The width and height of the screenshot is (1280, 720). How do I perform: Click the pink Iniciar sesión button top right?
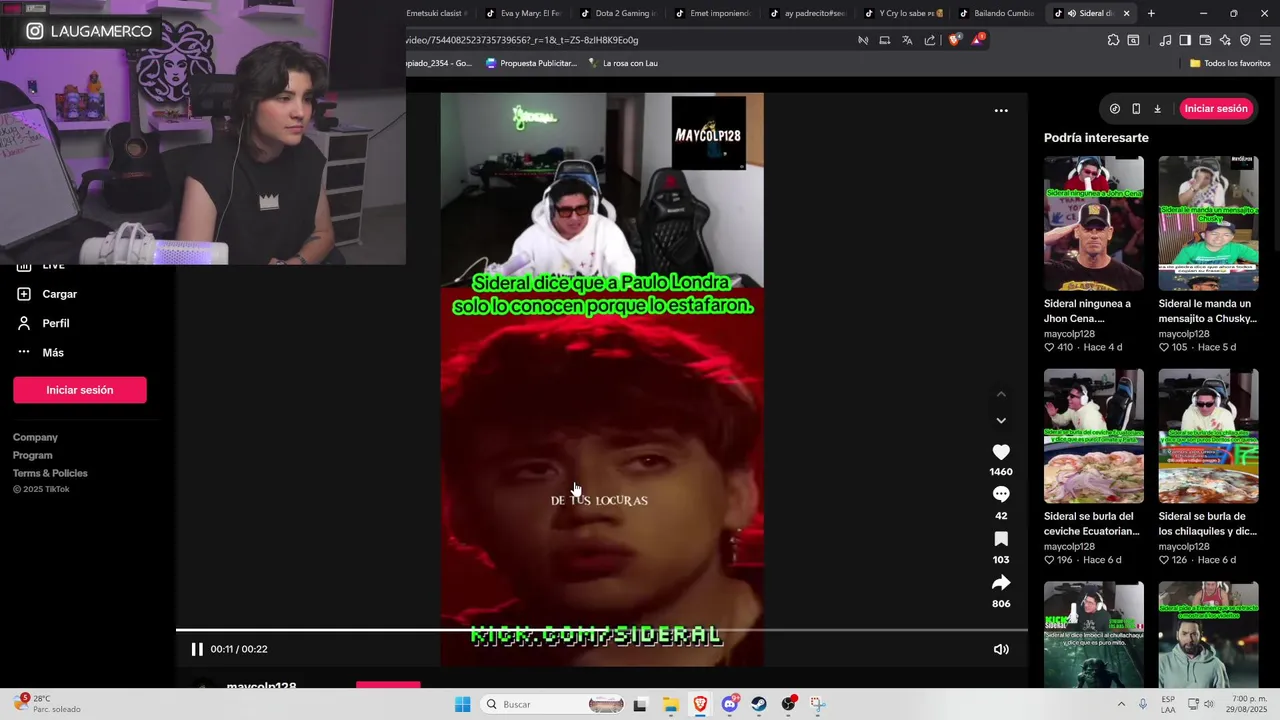coord(1216,109)
